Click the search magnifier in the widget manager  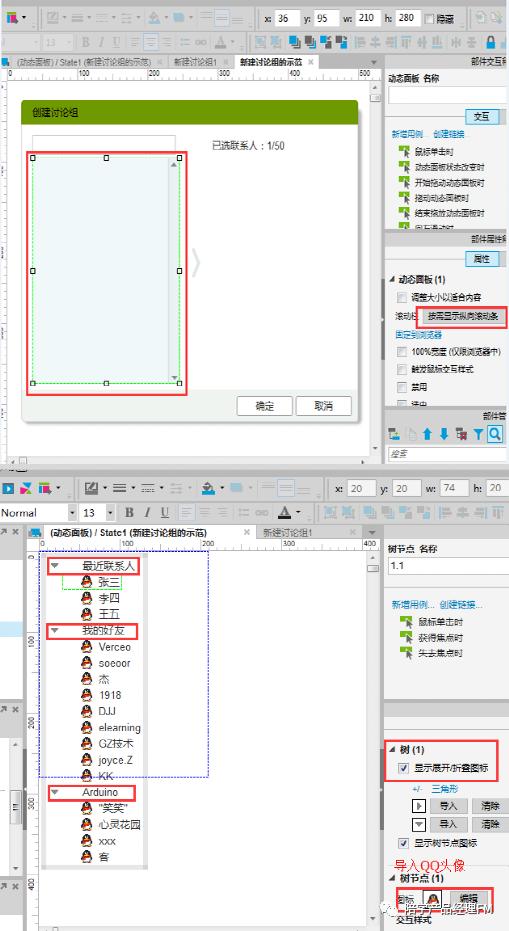[x=495, y=435]
